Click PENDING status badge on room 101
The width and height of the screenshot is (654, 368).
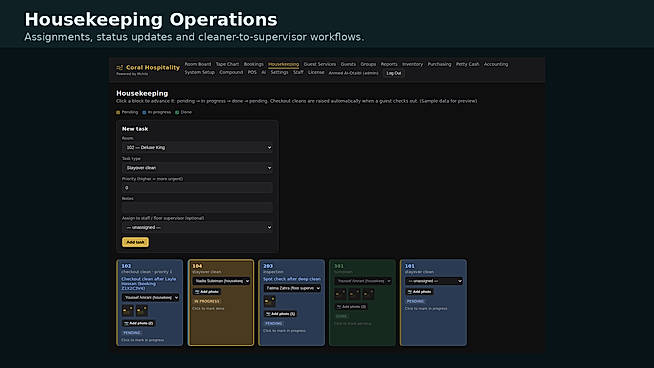point(415,301)
